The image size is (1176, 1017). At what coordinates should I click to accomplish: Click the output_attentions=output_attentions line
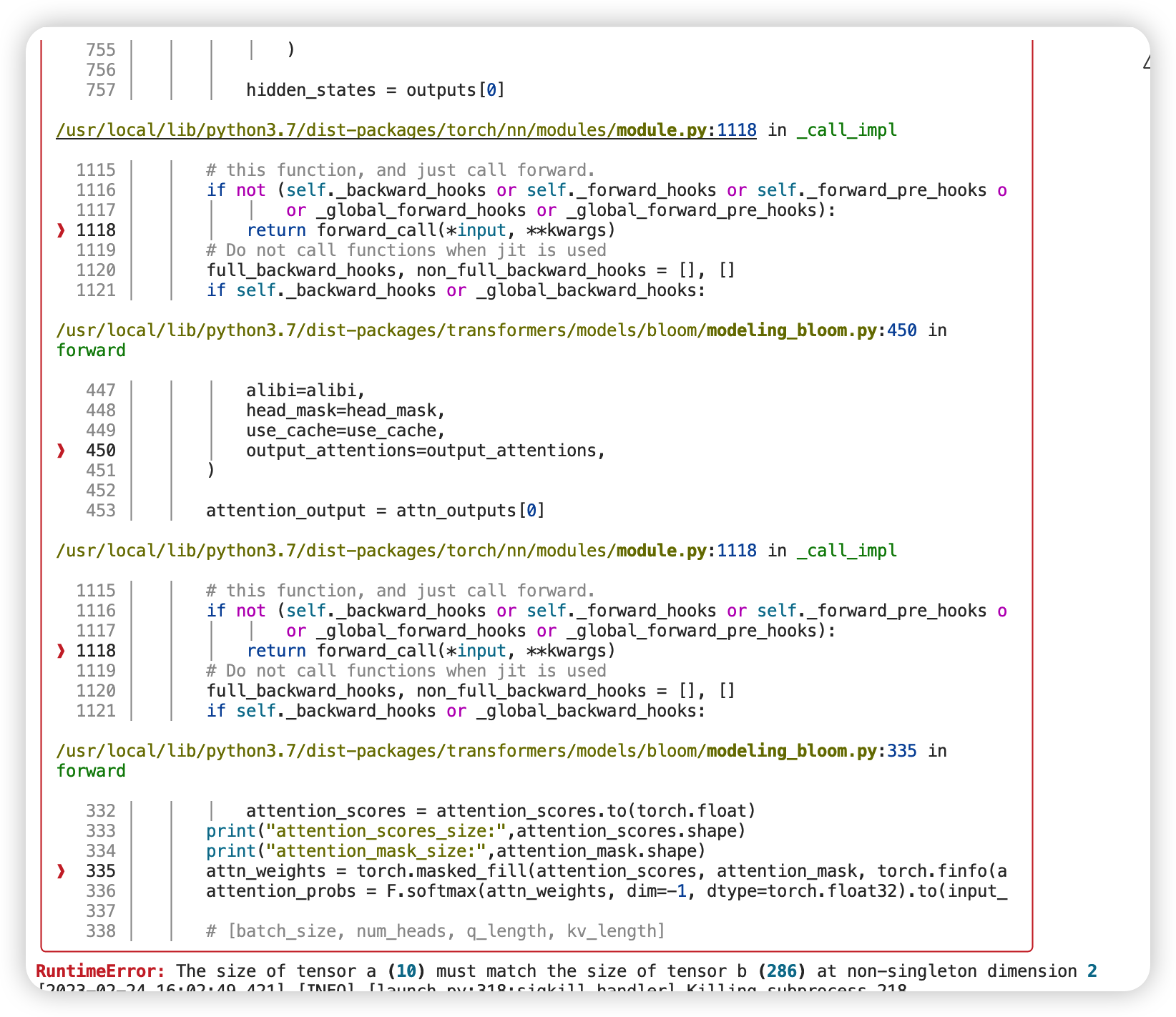[426, 450]
